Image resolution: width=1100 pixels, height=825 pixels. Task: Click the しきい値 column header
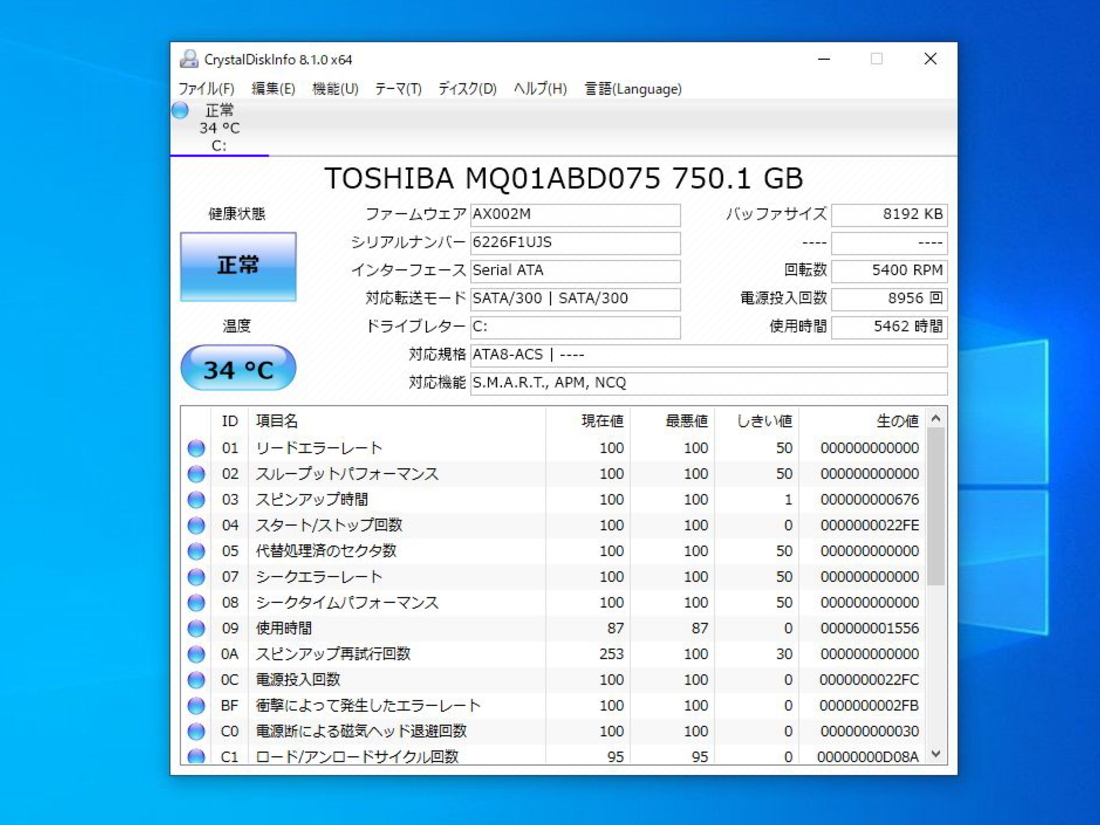(x=756, y=421)
